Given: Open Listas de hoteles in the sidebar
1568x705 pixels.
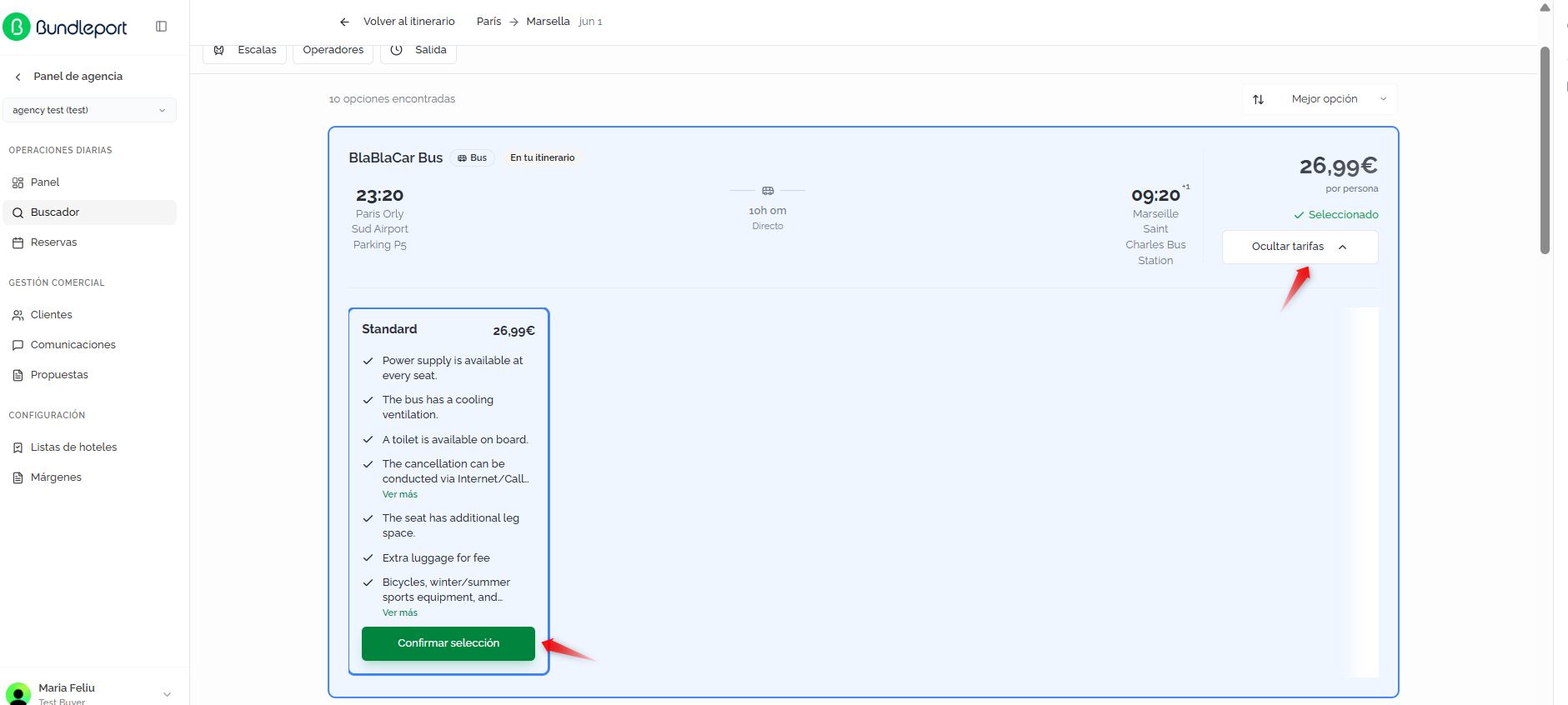Looking at the screenshot, I should 89,447.
